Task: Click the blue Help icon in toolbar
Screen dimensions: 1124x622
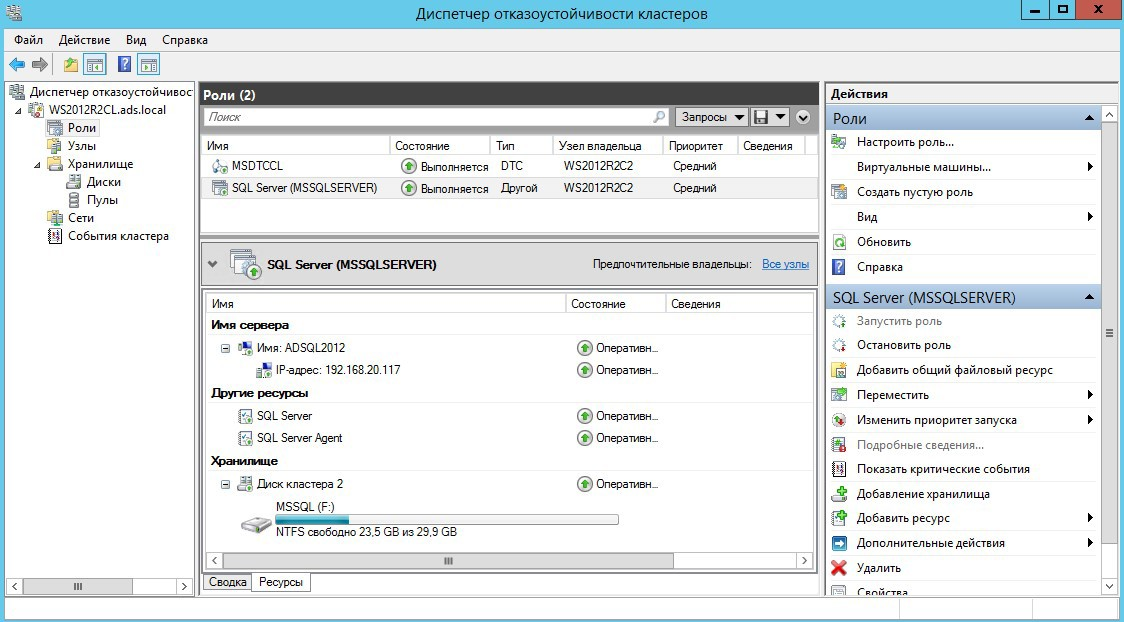Action: coord(125,65)
